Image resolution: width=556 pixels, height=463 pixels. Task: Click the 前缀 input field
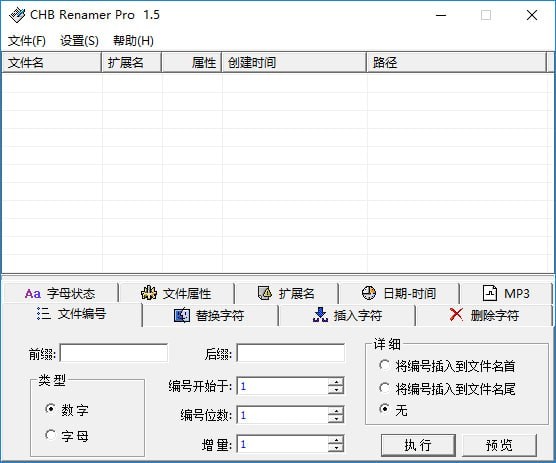coord(113,353)
